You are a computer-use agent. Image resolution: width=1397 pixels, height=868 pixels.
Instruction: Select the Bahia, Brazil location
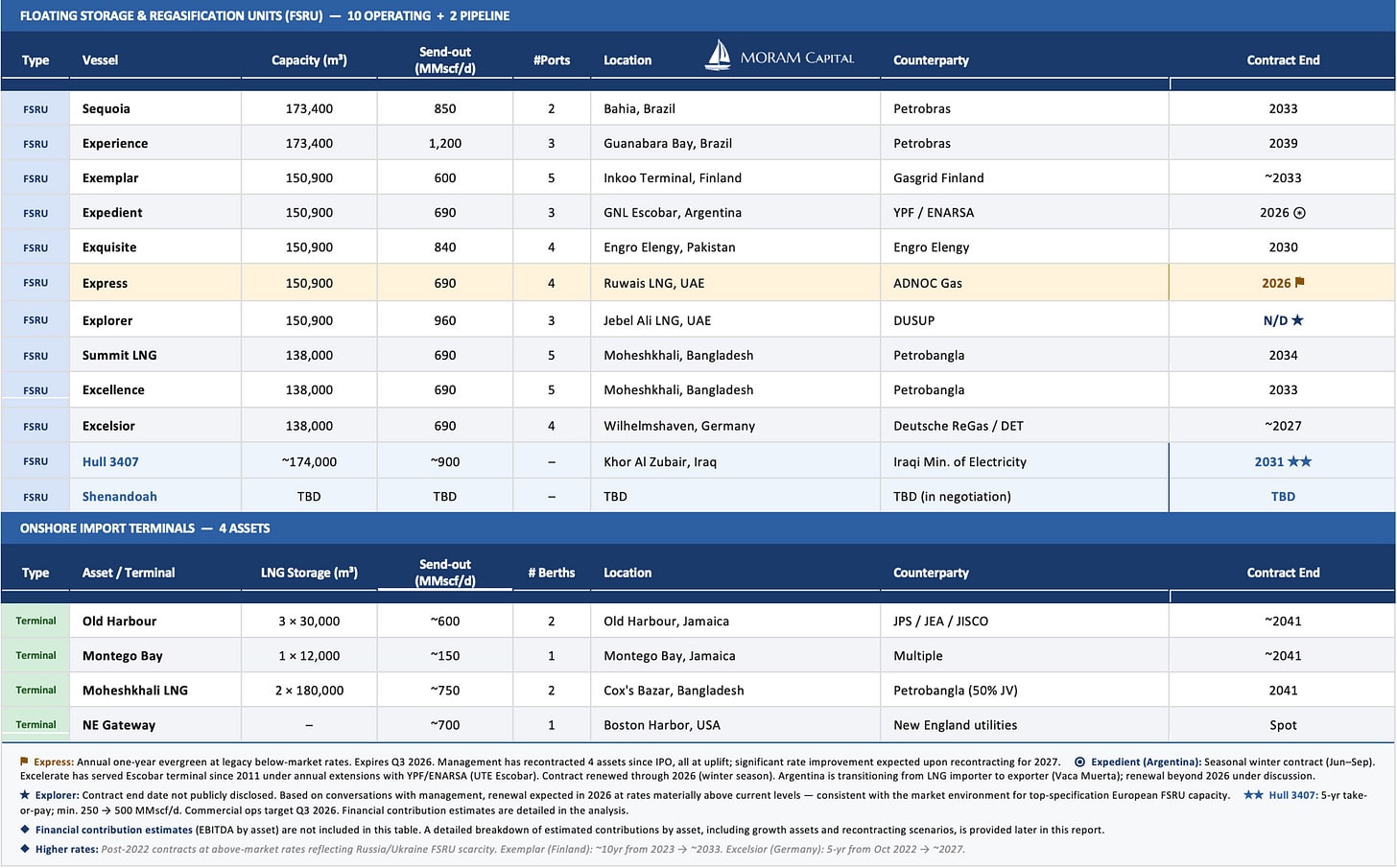(x=639, y=108)
